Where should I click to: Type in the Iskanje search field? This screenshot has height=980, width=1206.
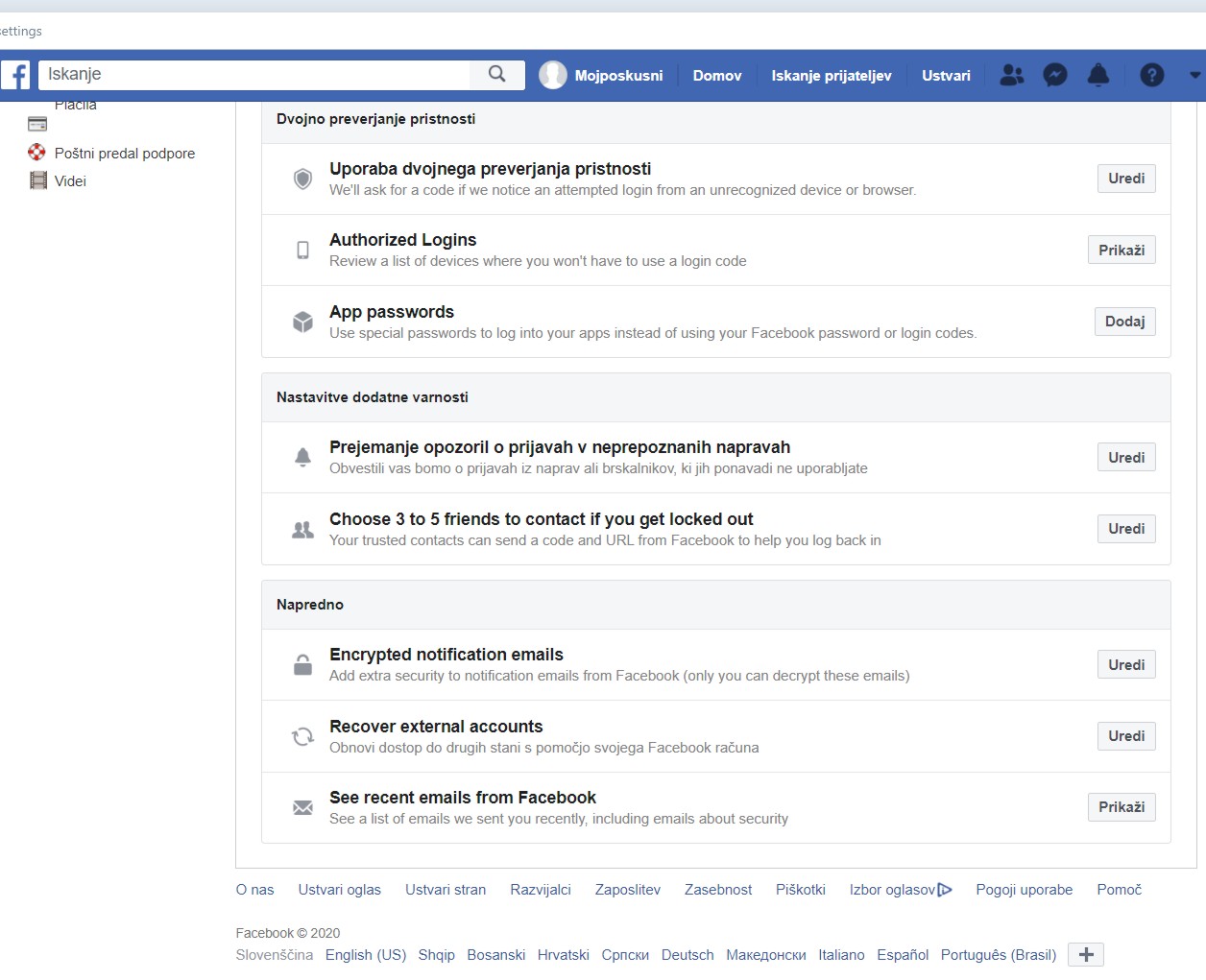tap(254, 75)
